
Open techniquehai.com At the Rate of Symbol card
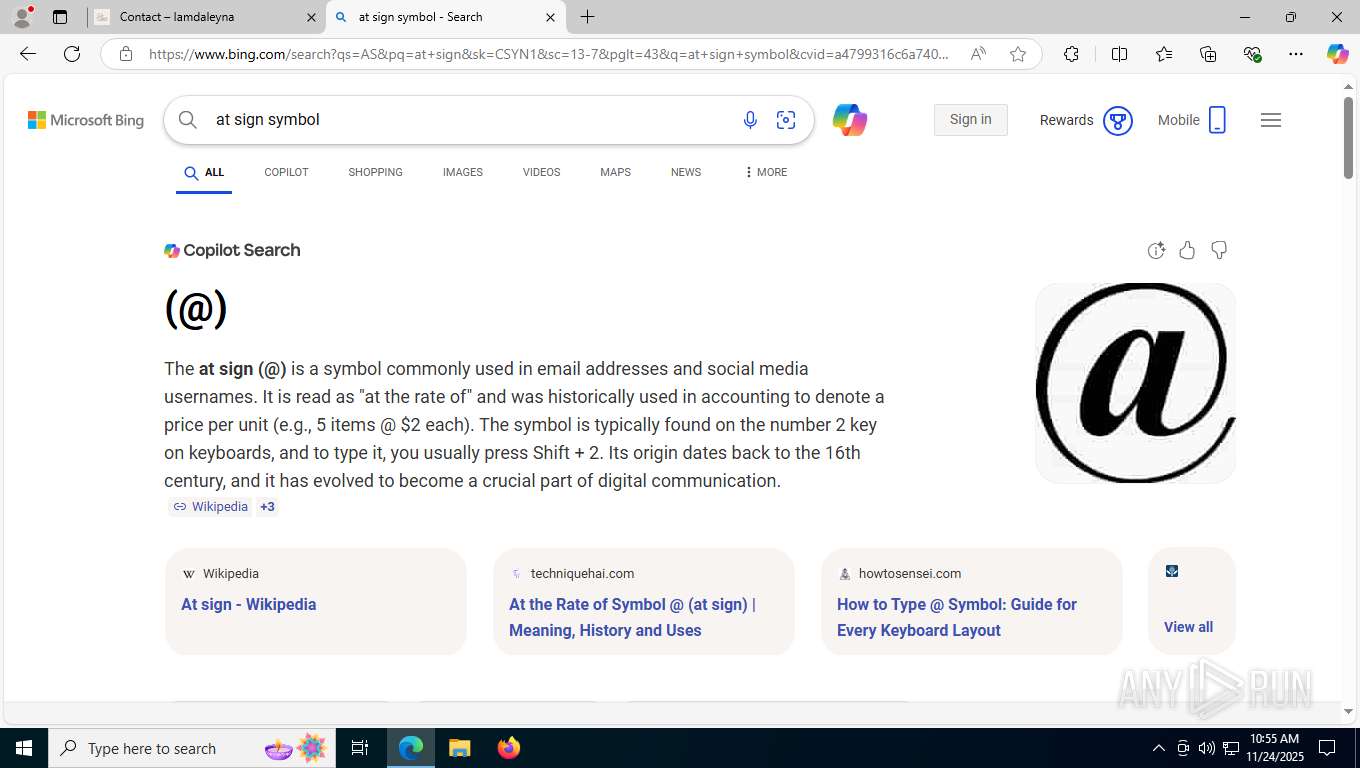[x=644, y=601]
